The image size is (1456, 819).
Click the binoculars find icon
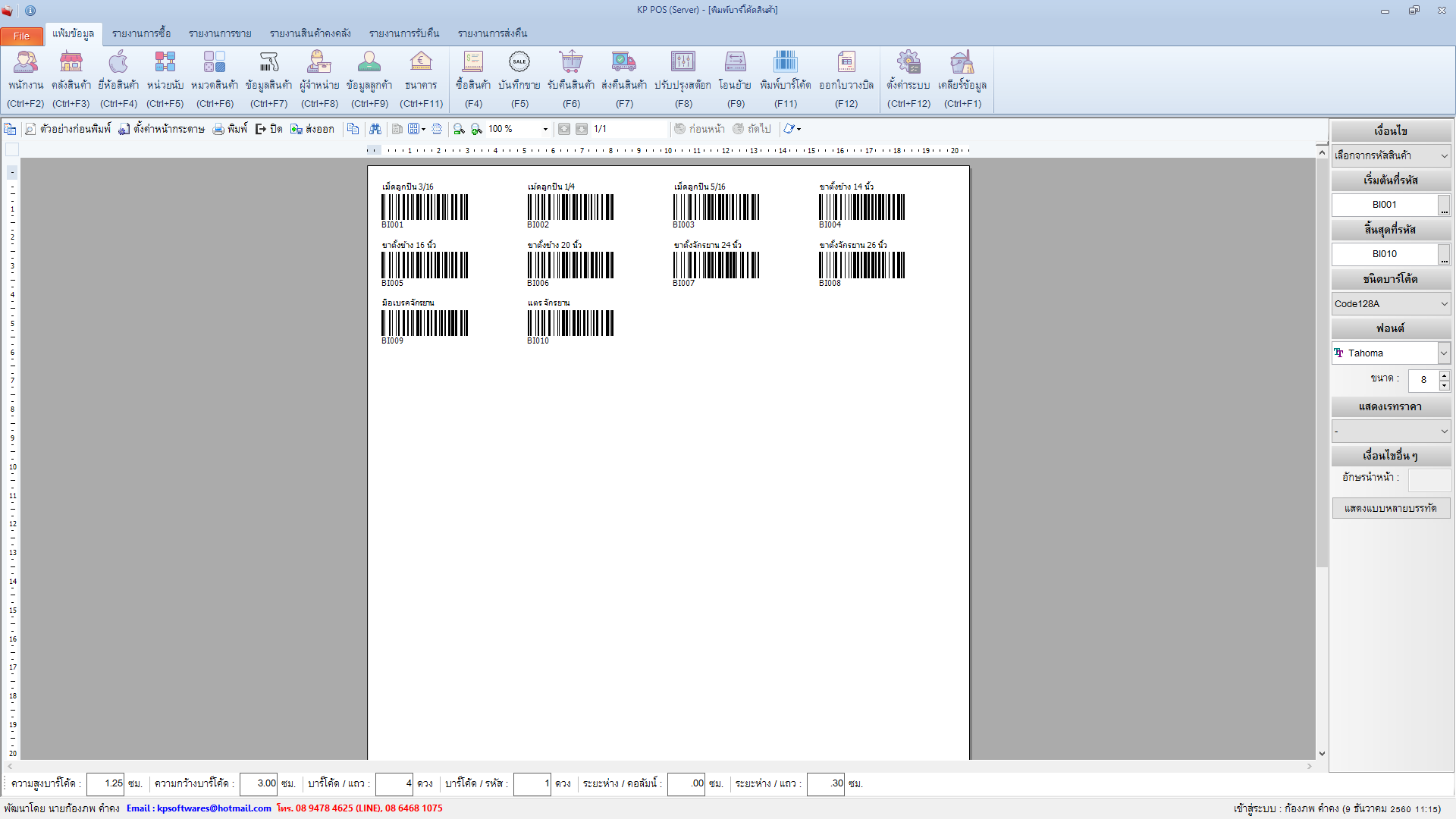pos(375,129)
